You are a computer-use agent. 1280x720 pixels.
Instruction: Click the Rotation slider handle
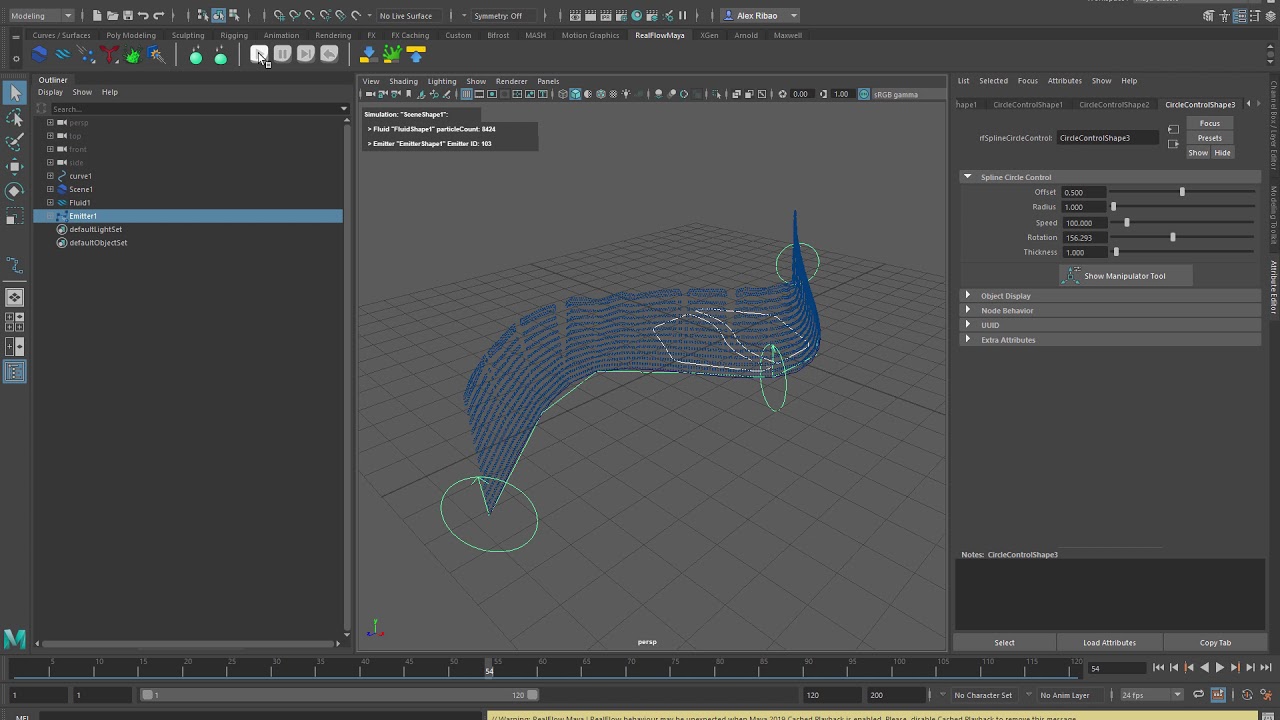click(1173, 238)
